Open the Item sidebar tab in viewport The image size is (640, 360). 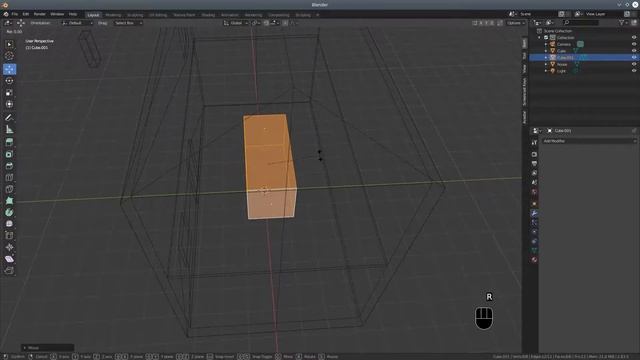524,43
